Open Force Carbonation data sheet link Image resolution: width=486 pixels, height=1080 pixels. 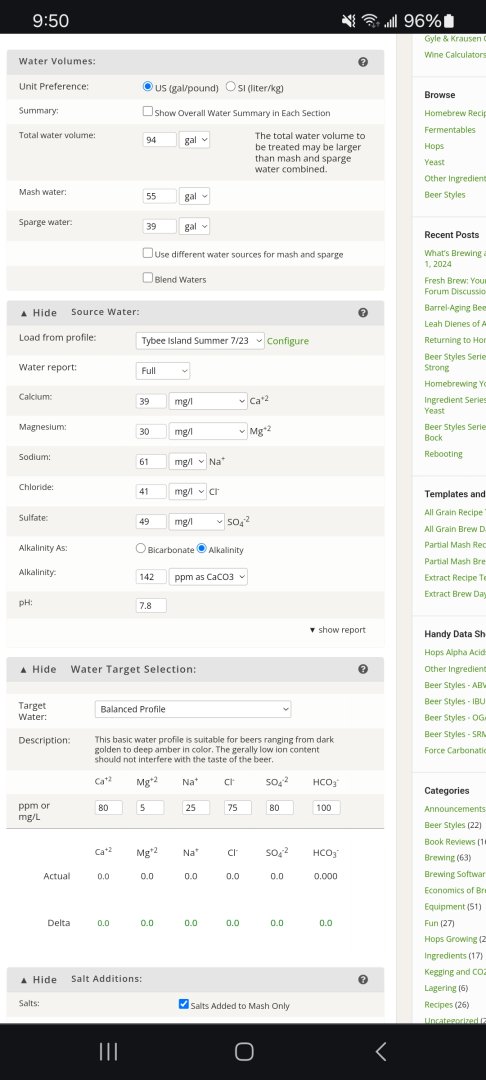click(455, 750)
